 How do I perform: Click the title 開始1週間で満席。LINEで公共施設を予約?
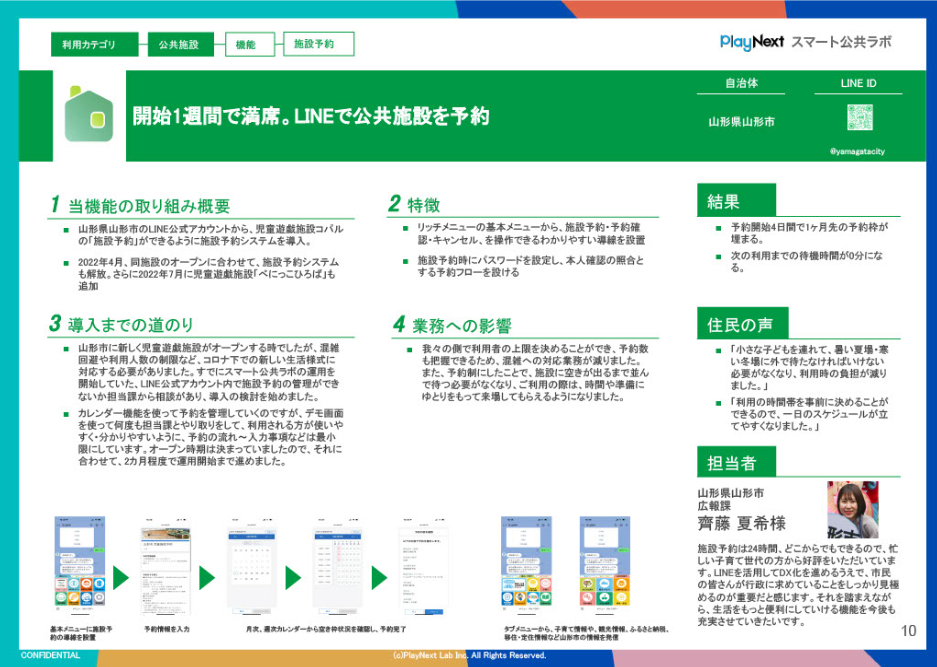click(x=311, y=116)
